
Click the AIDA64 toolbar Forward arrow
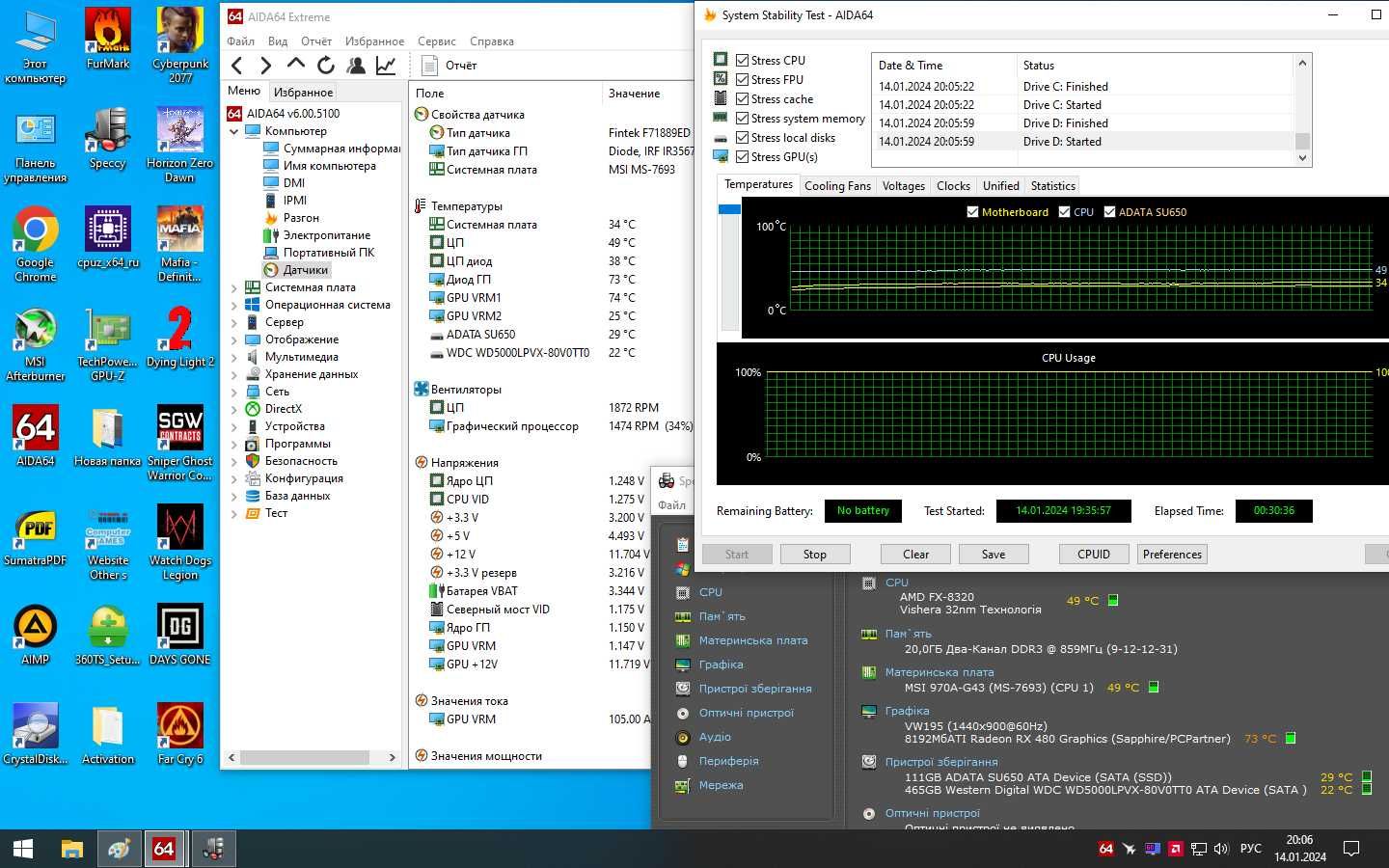pyautogui.click(x=266, y=66)
